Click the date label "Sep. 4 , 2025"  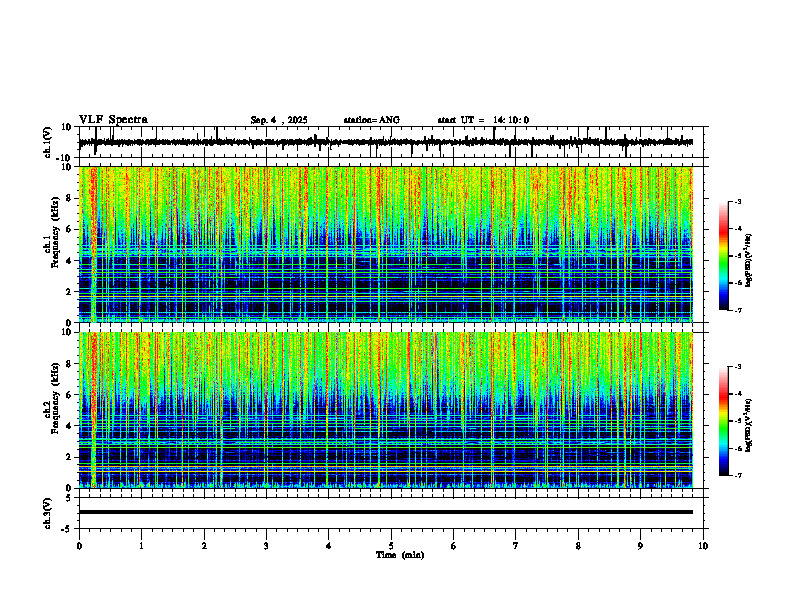click(279, 120)
